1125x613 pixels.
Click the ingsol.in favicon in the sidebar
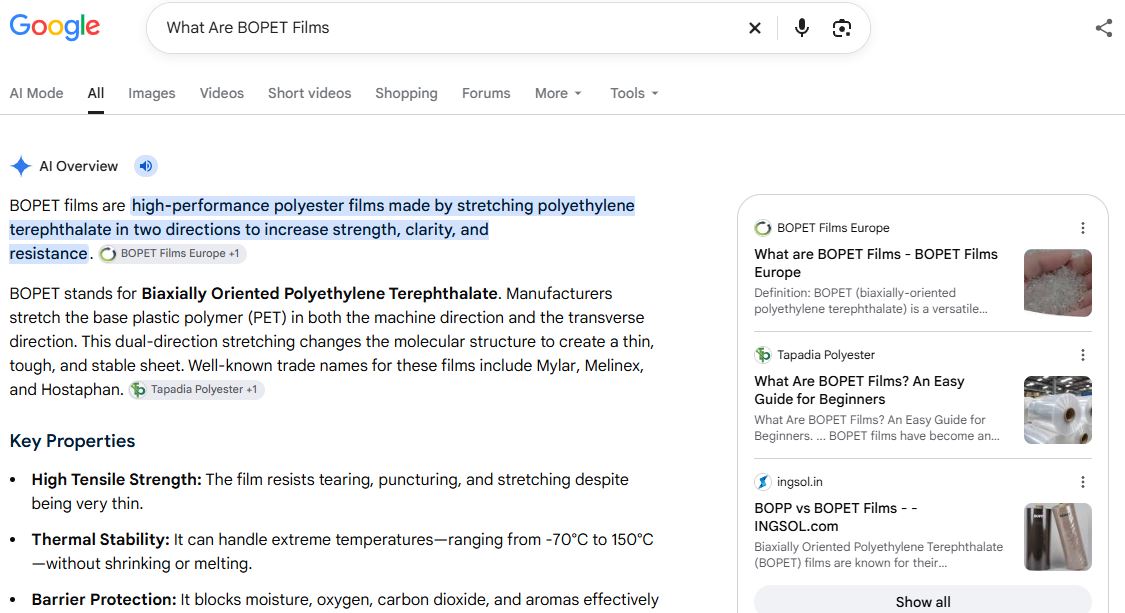pyautogui.click(x=763, y=482)
